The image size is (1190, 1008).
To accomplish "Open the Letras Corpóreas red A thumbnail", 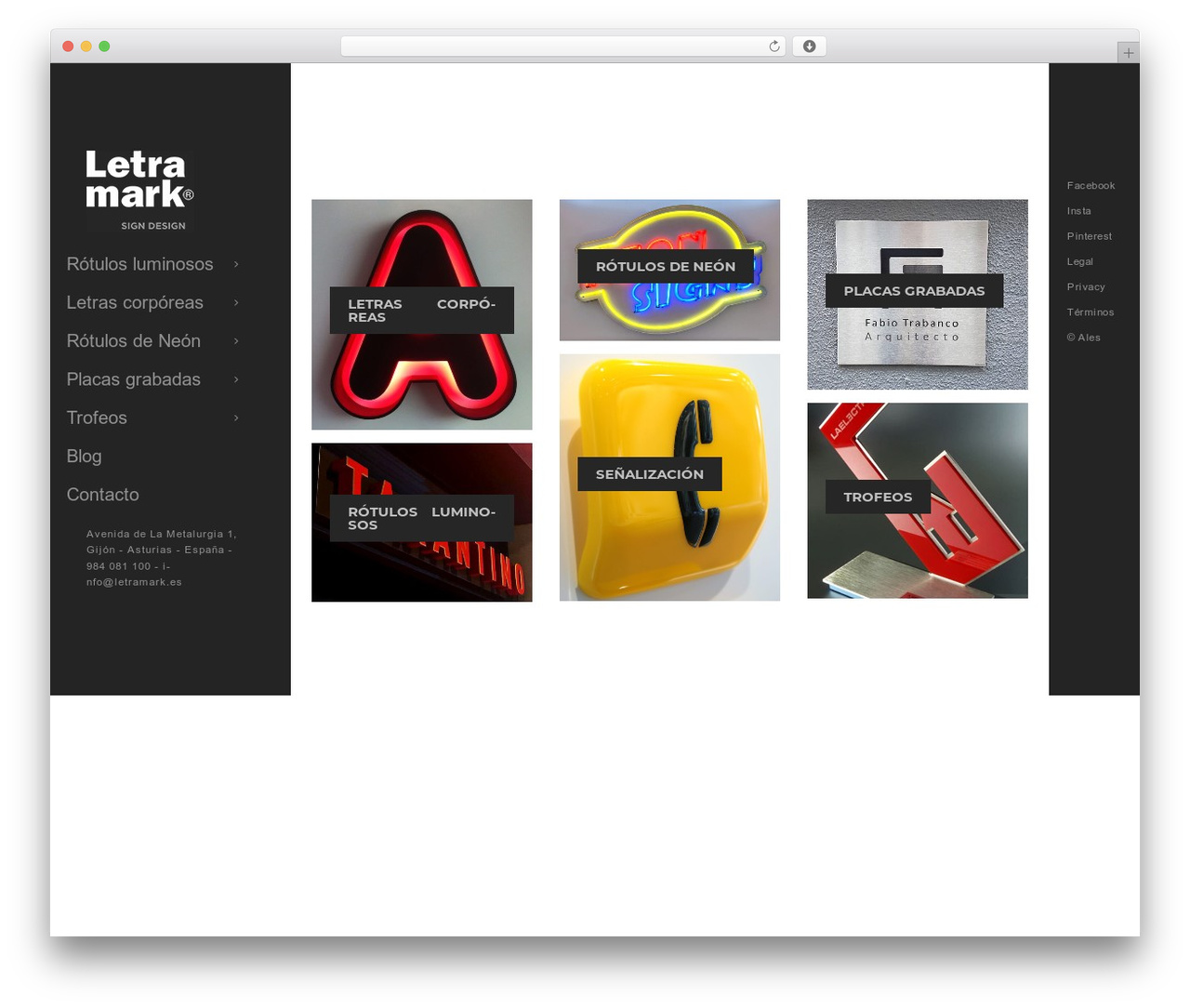I will [421, 314].
